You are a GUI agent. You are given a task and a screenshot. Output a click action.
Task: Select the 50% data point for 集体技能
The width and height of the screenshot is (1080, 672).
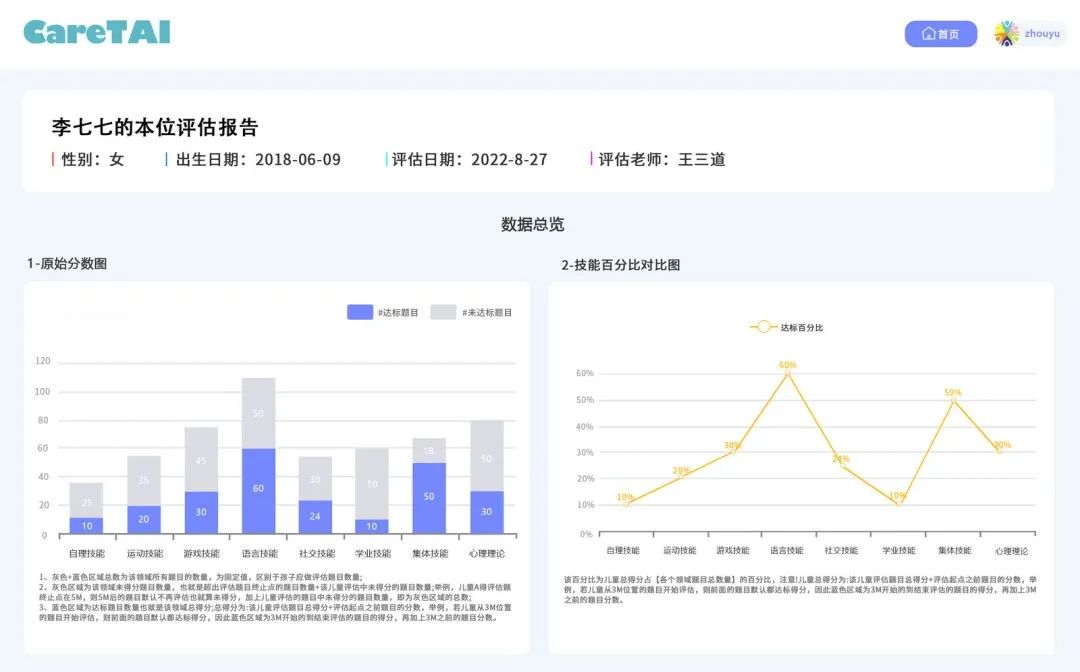pos(953,400)
